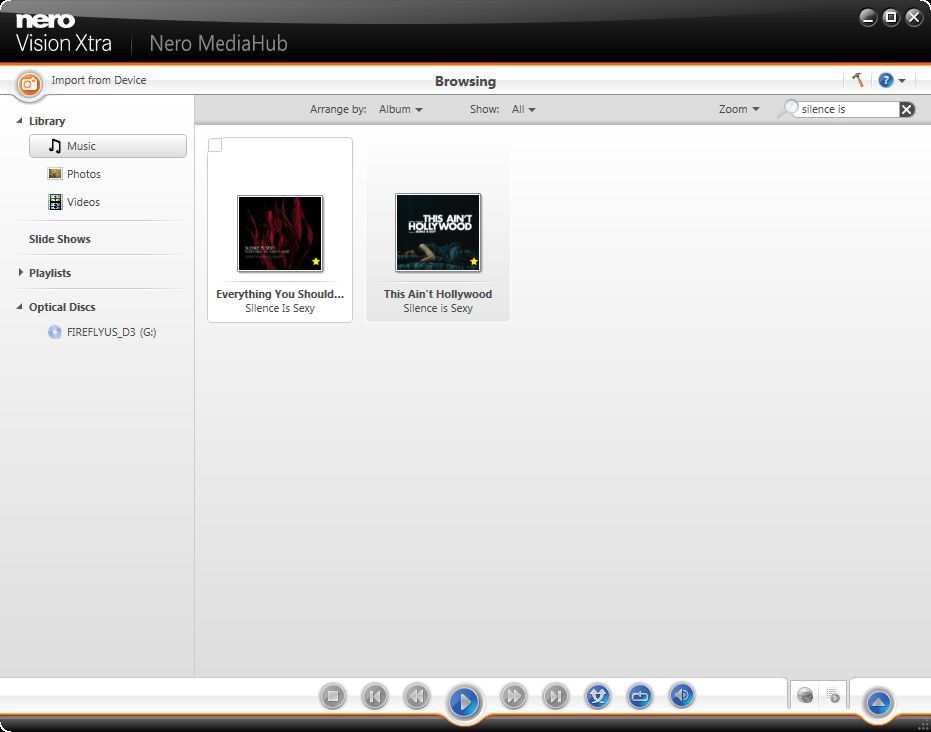Click the 'Everything You Should...' album title
Viewport: 931px width, 732px height.
pyautogui.click(x=280, y=294)
